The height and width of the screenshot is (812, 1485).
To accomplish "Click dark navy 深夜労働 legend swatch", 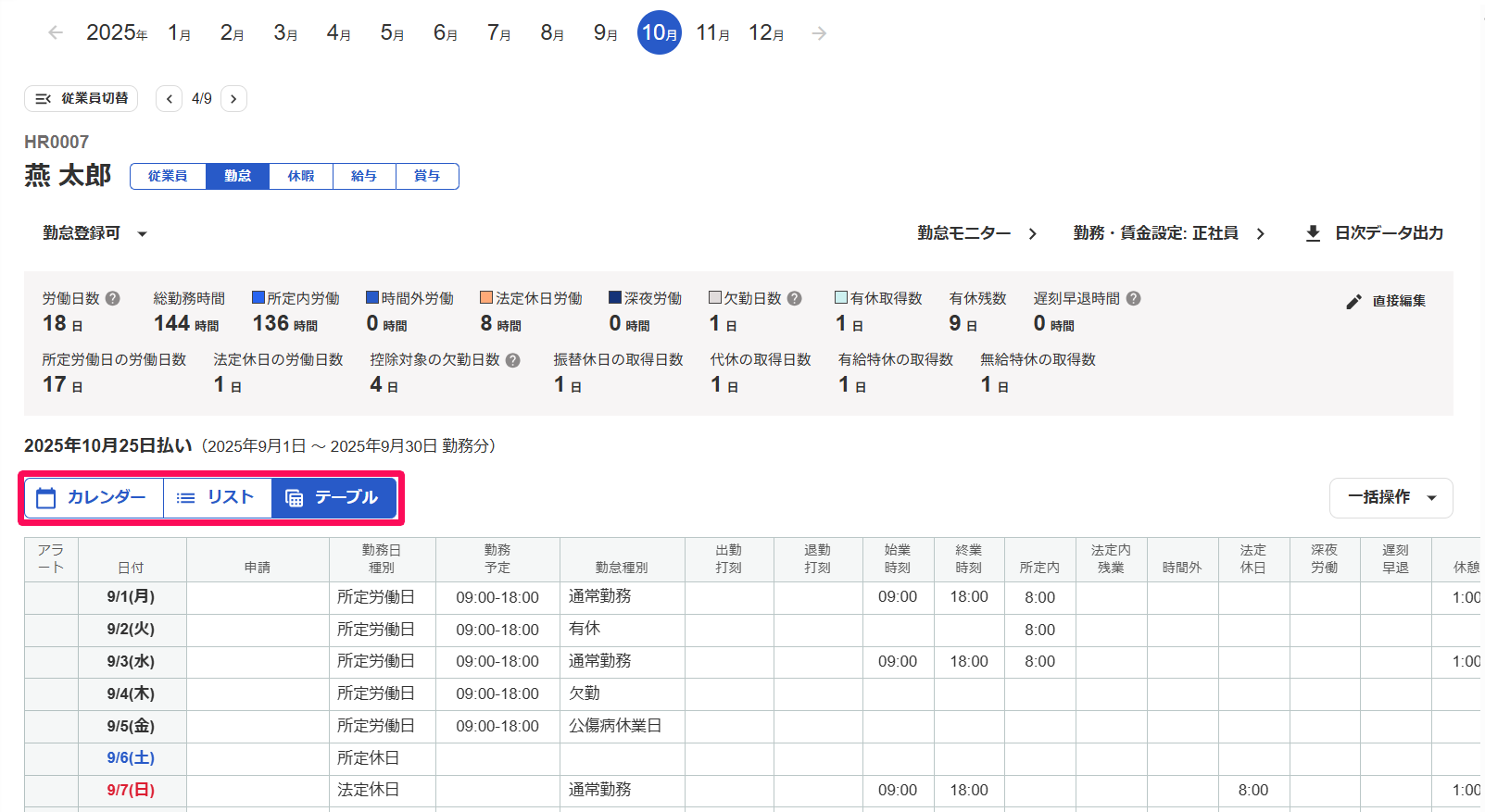I will coord(615,297).
